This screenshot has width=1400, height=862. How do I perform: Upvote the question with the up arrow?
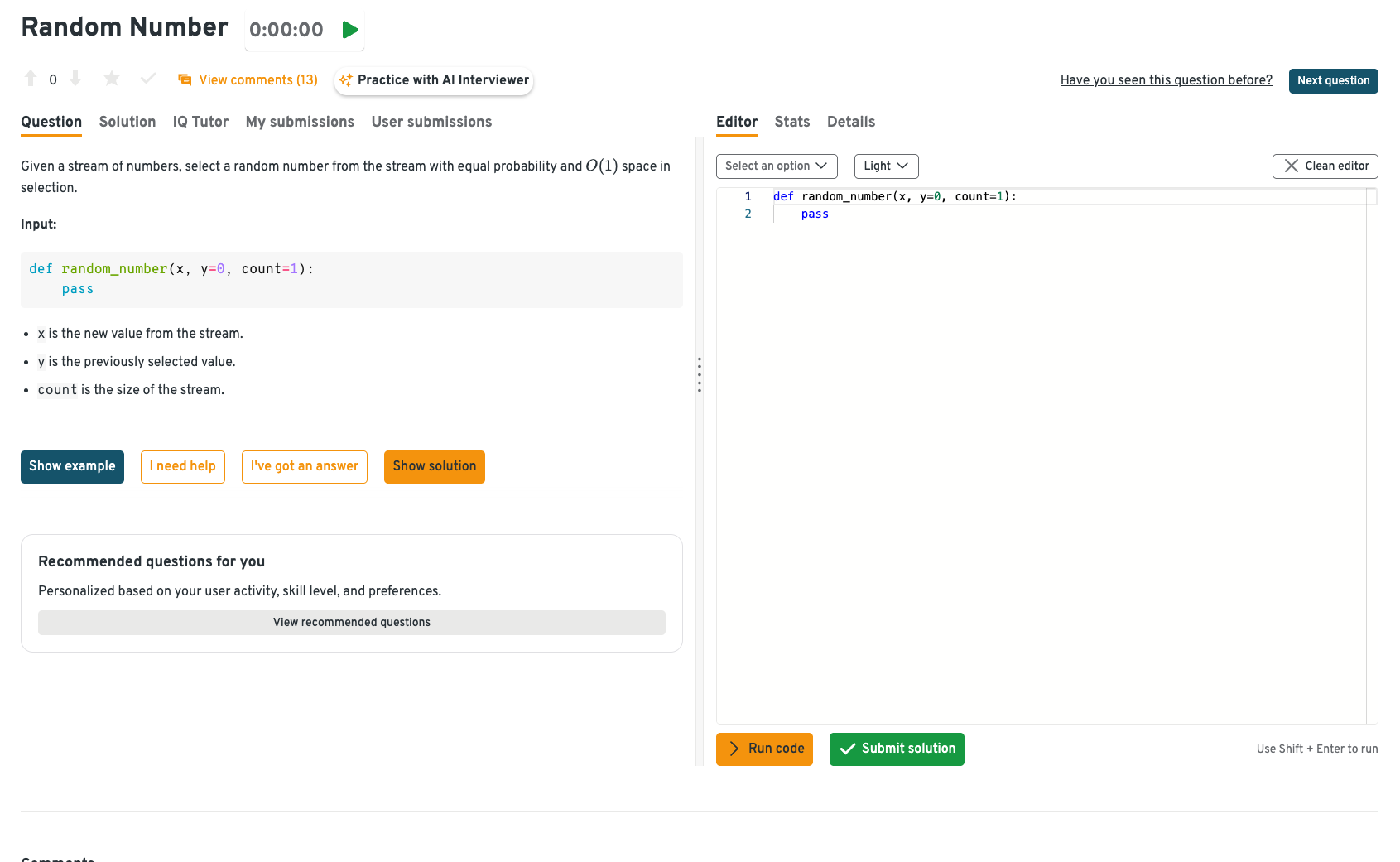[x=31, y=79]
